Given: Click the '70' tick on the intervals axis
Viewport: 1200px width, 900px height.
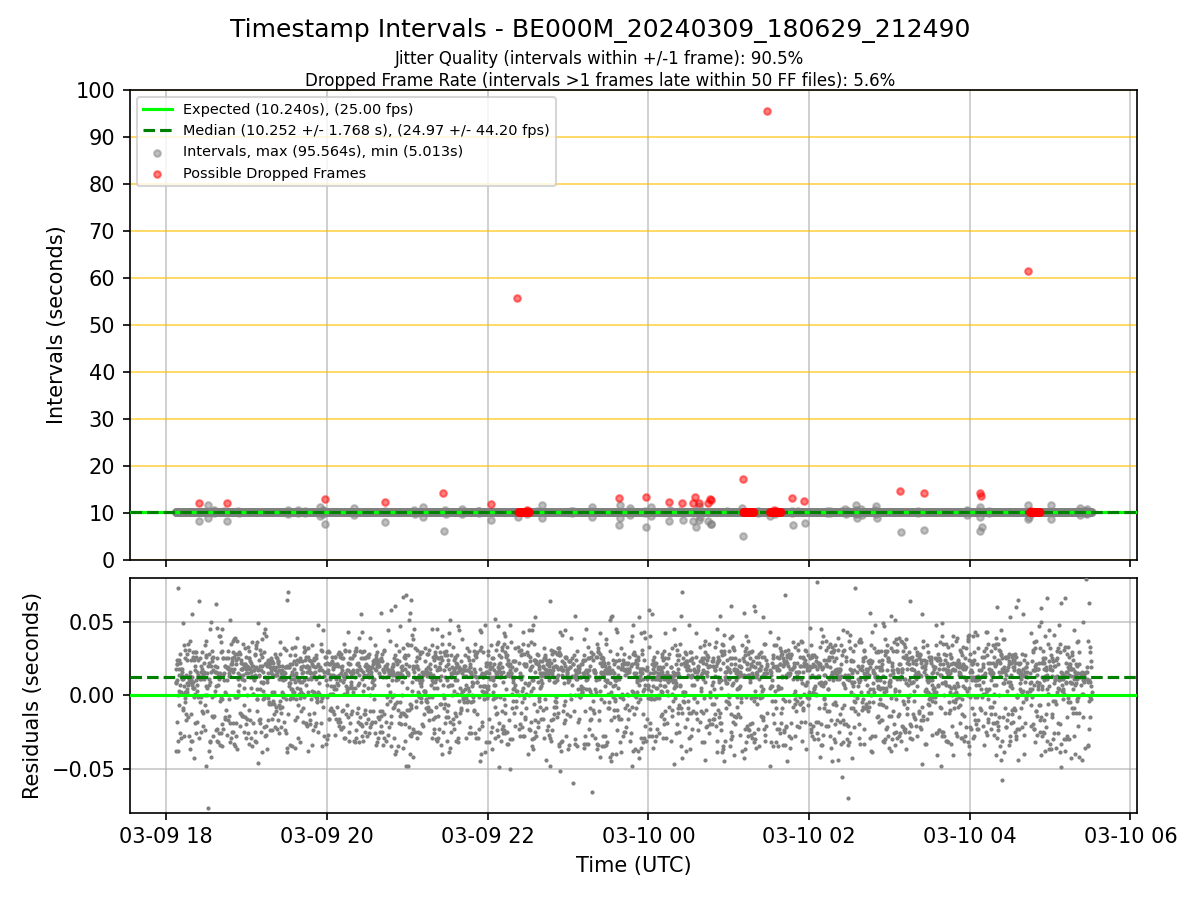Looking at the screenshot, I should coord(101,232).
